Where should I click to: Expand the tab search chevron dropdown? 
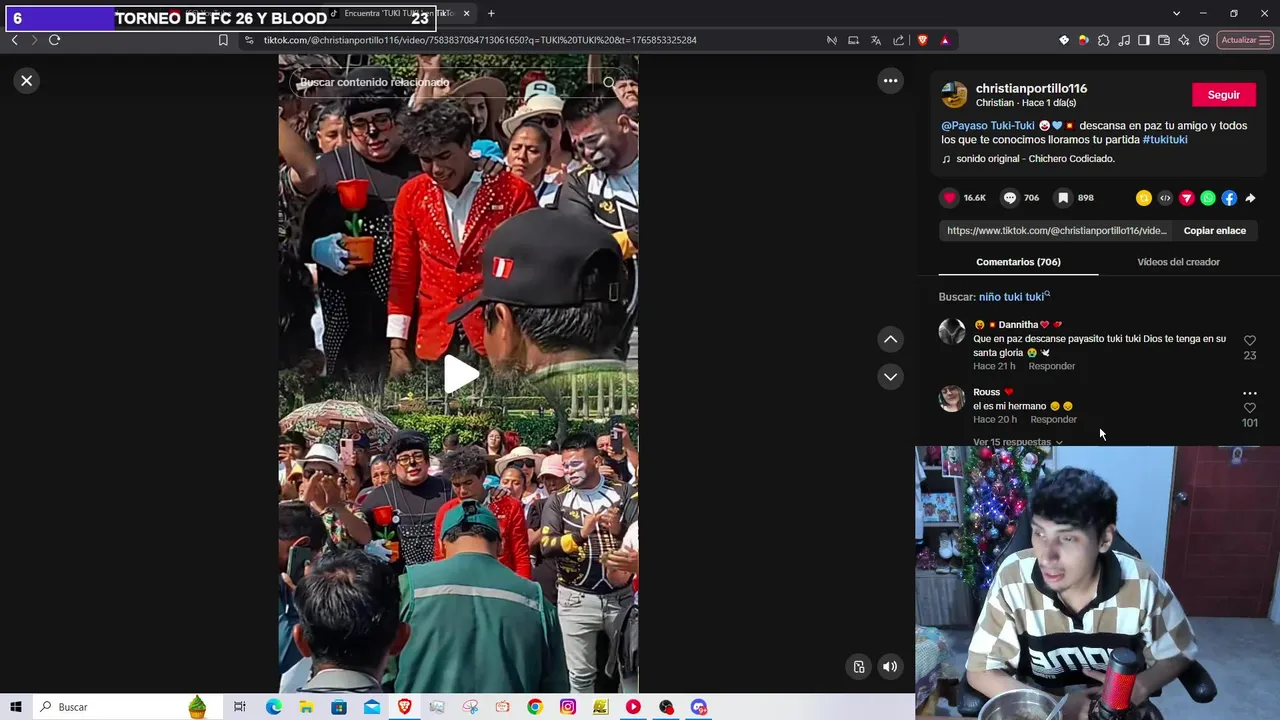(1176, 13)
